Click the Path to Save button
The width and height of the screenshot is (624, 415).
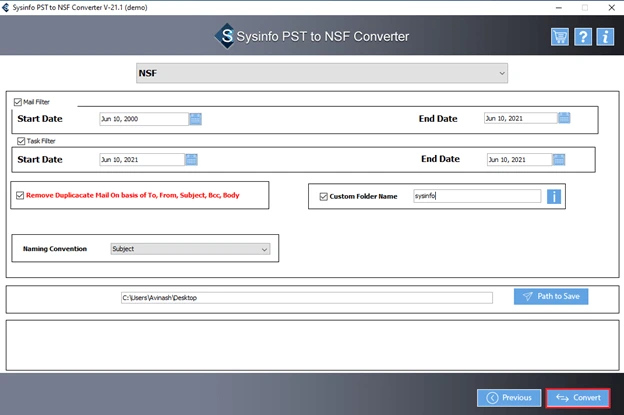tap(551, 296)
